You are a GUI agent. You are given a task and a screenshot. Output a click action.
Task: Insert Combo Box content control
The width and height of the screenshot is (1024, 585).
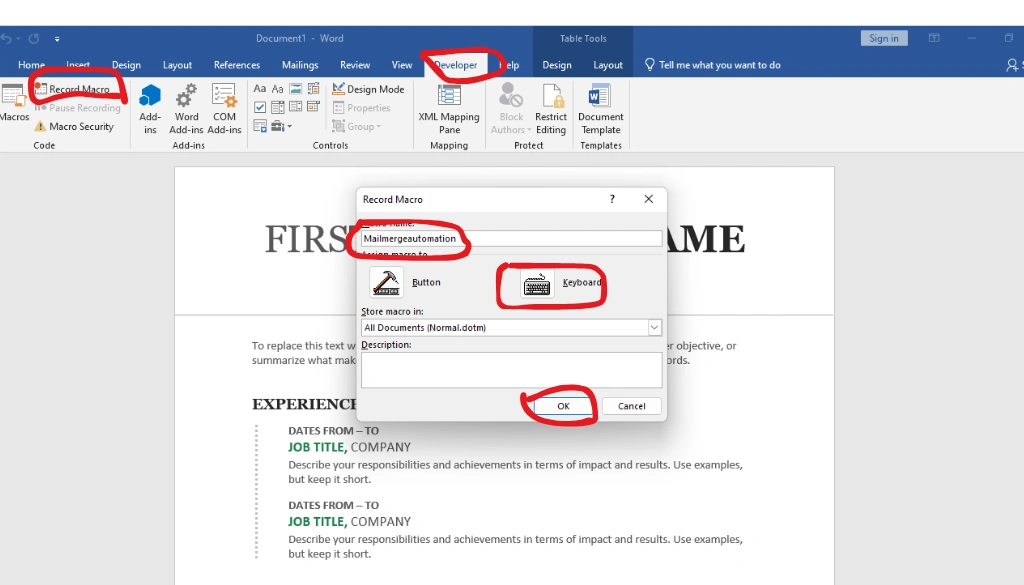click(278, 107)
